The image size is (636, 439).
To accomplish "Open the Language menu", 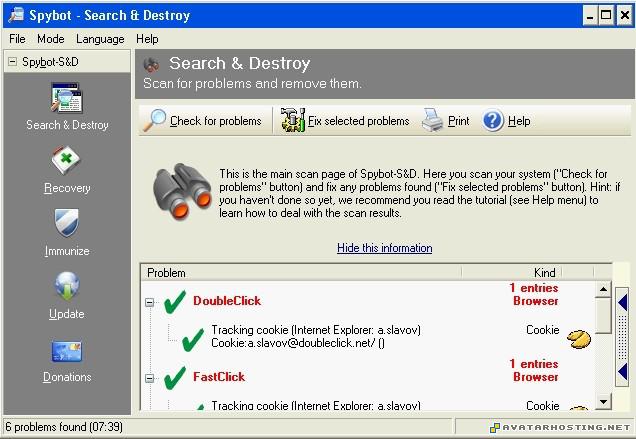I will 100,39.
